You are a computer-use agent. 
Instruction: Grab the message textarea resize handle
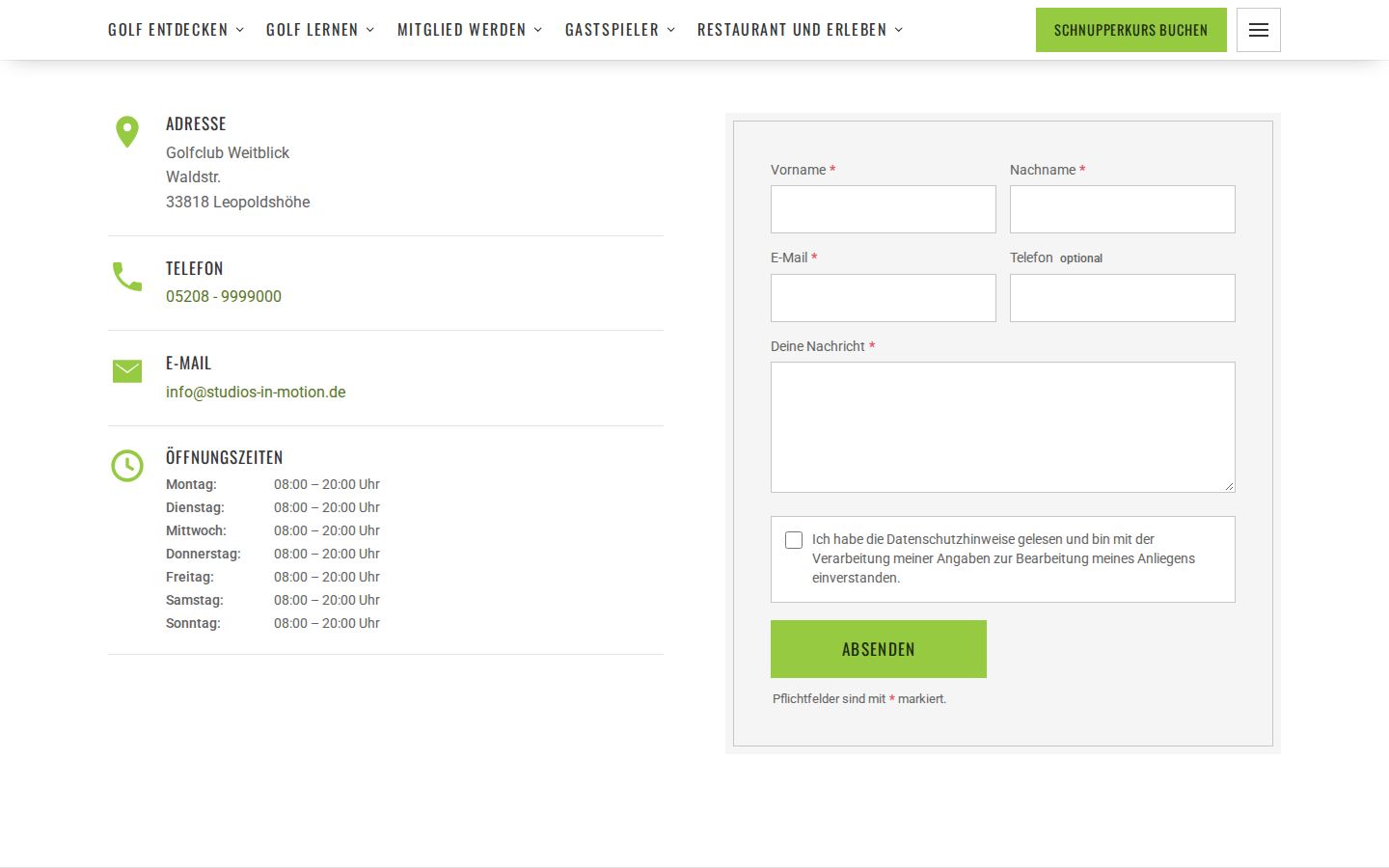click(1229, 486)
